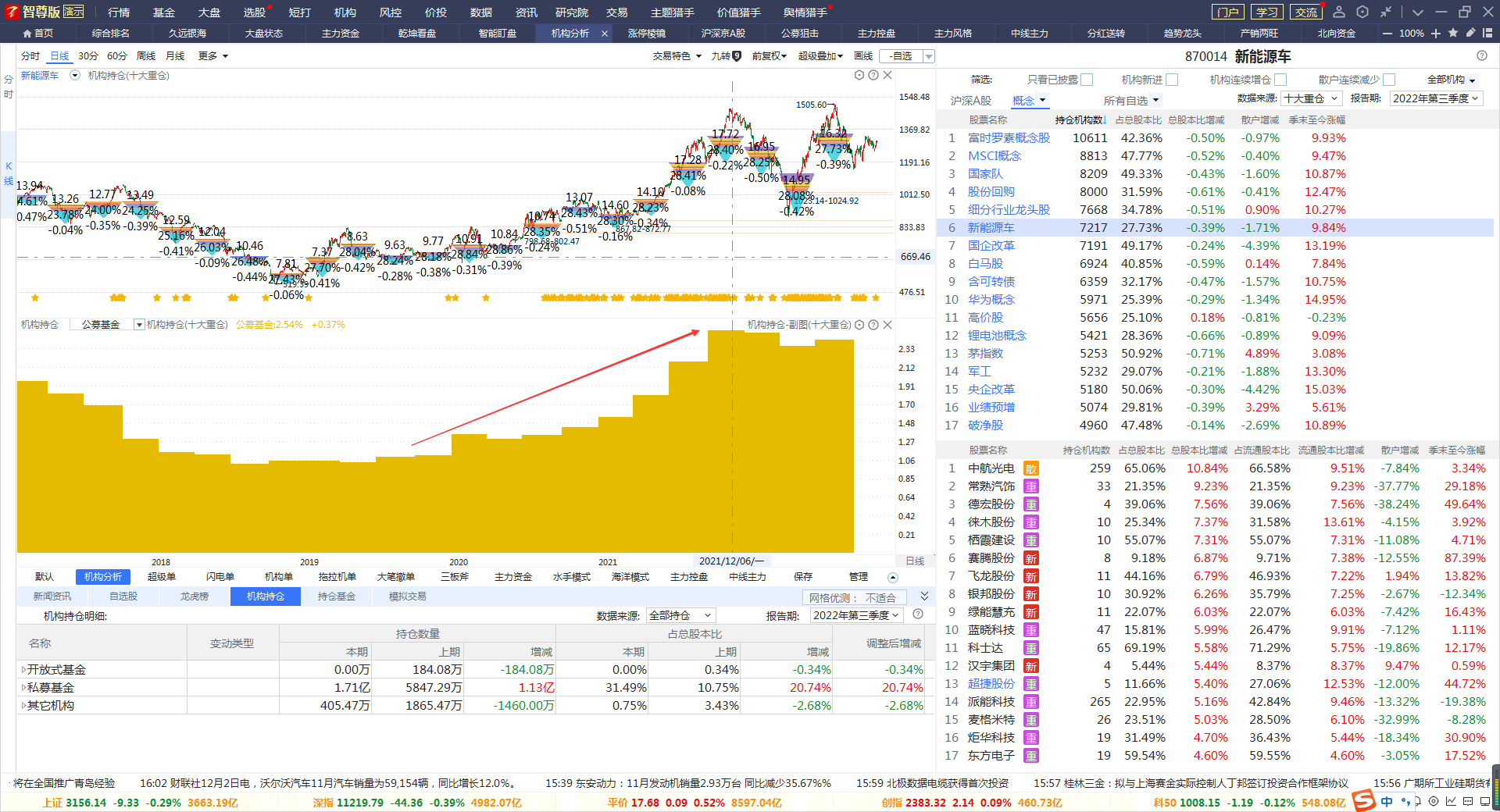1500x812 pixels.
Task: Close the 机构分析 tab via its X
Action: (x=605, y=34)
